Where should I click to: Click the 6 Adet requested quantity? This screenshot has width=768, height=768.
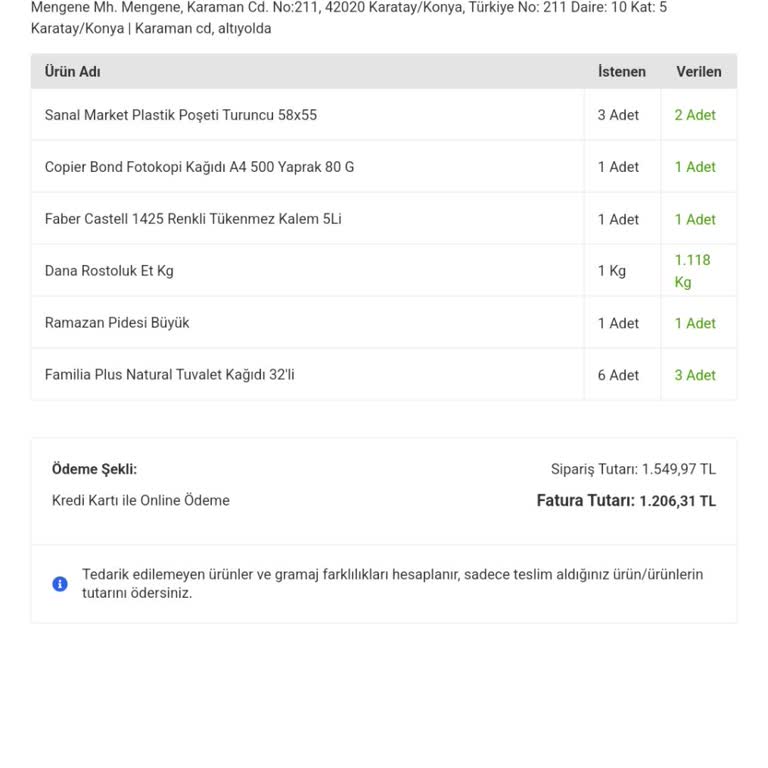coord(618,375)
